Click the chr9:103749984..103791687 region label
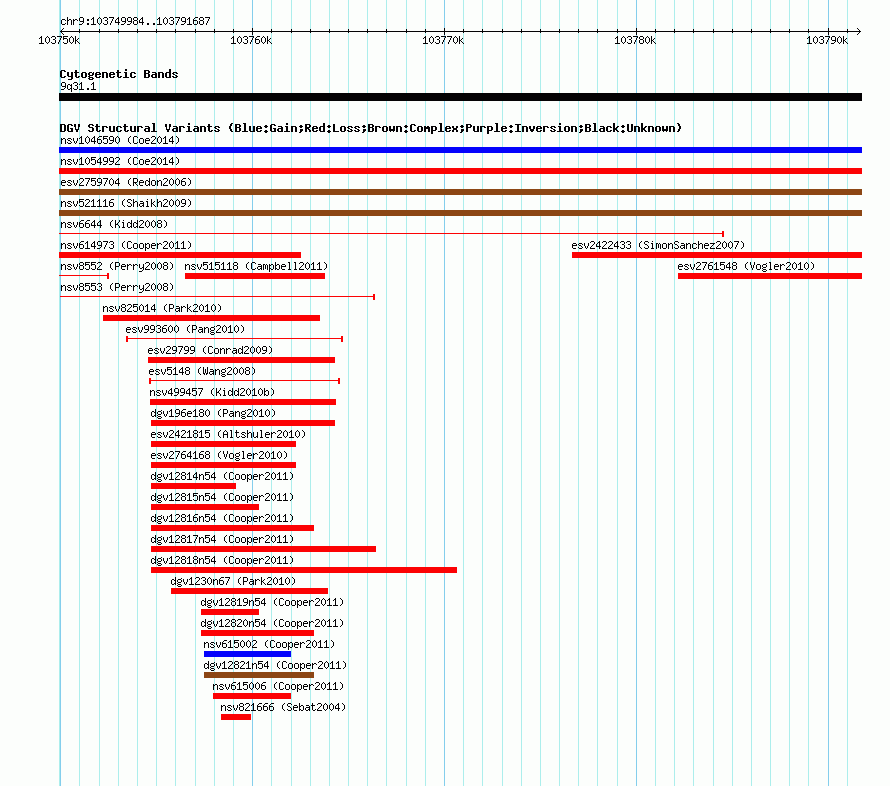This screenshot has height=786, width=890. point(135,22)
